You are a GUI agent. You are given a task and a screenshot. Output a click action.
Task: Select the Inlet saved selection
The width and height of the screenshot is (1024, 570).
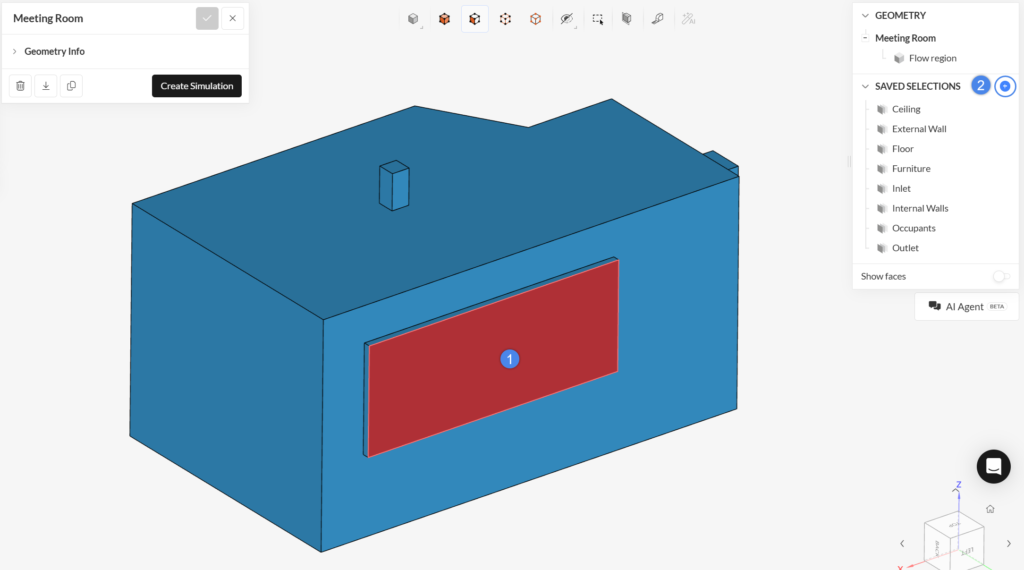901,188
